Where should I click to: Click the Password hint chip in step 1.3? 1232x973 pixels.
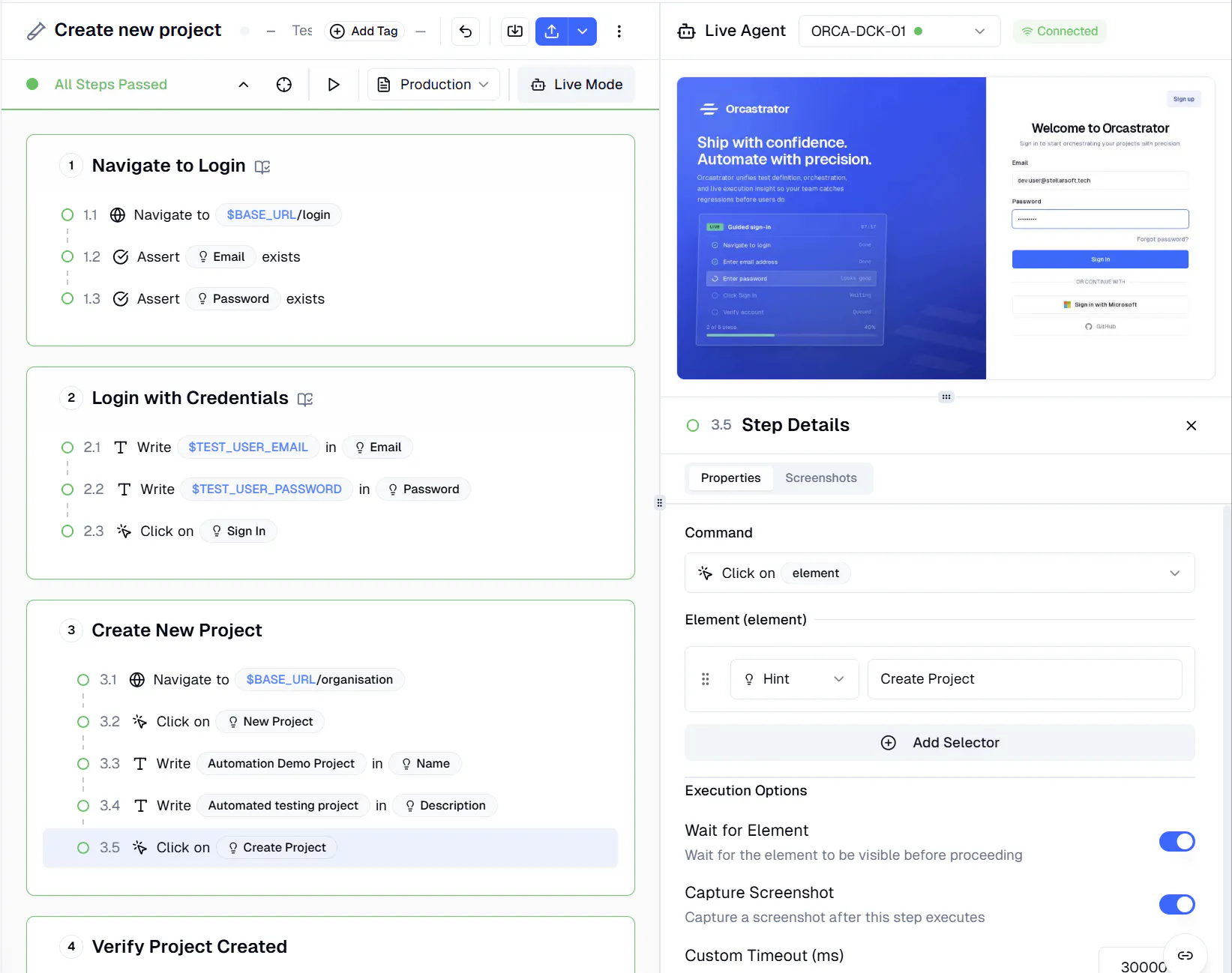point(233,299)
